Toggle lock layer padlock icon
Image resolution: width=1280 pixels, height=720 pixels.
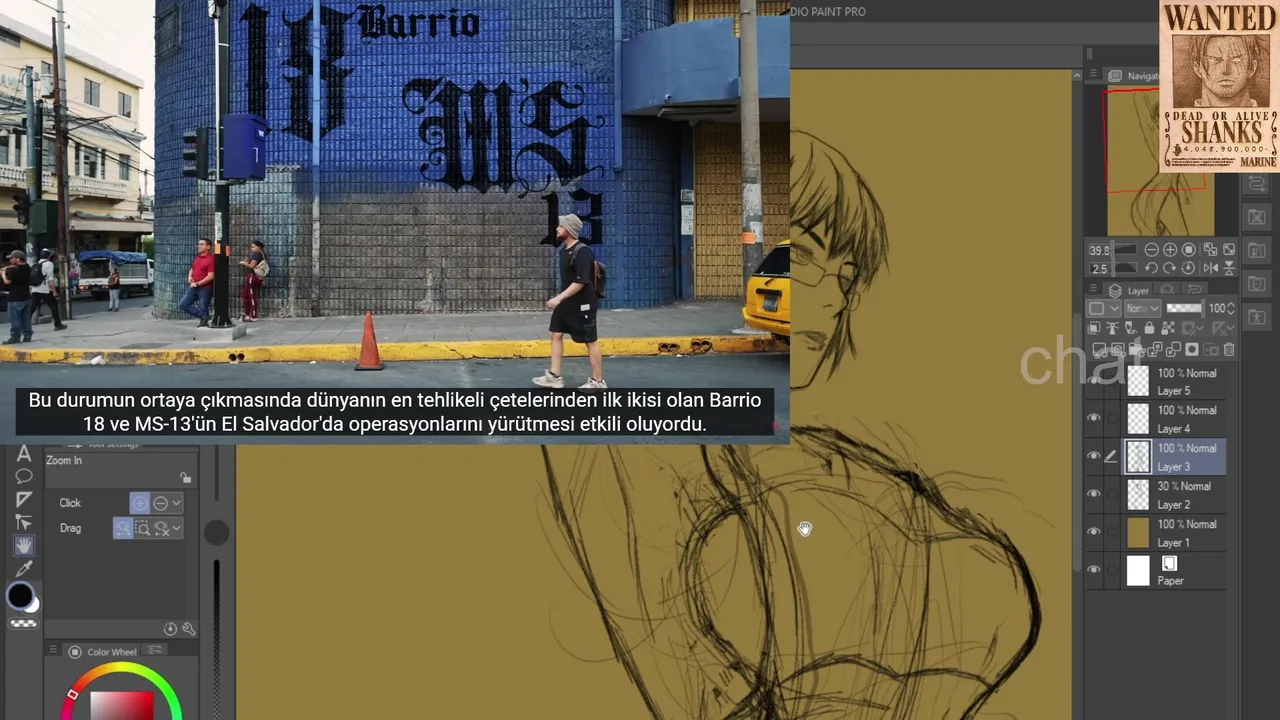1149,328
